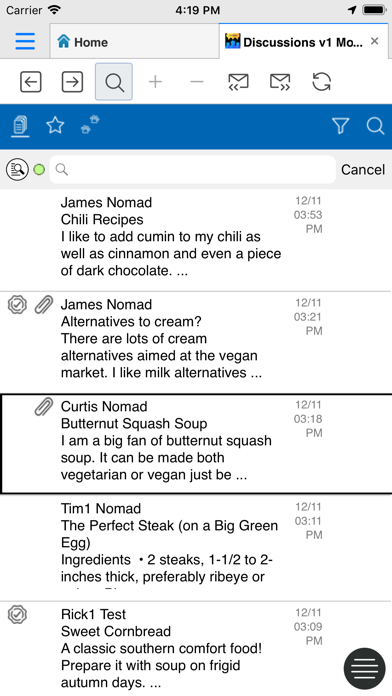Refresh the discussions view

coord(321,82)
